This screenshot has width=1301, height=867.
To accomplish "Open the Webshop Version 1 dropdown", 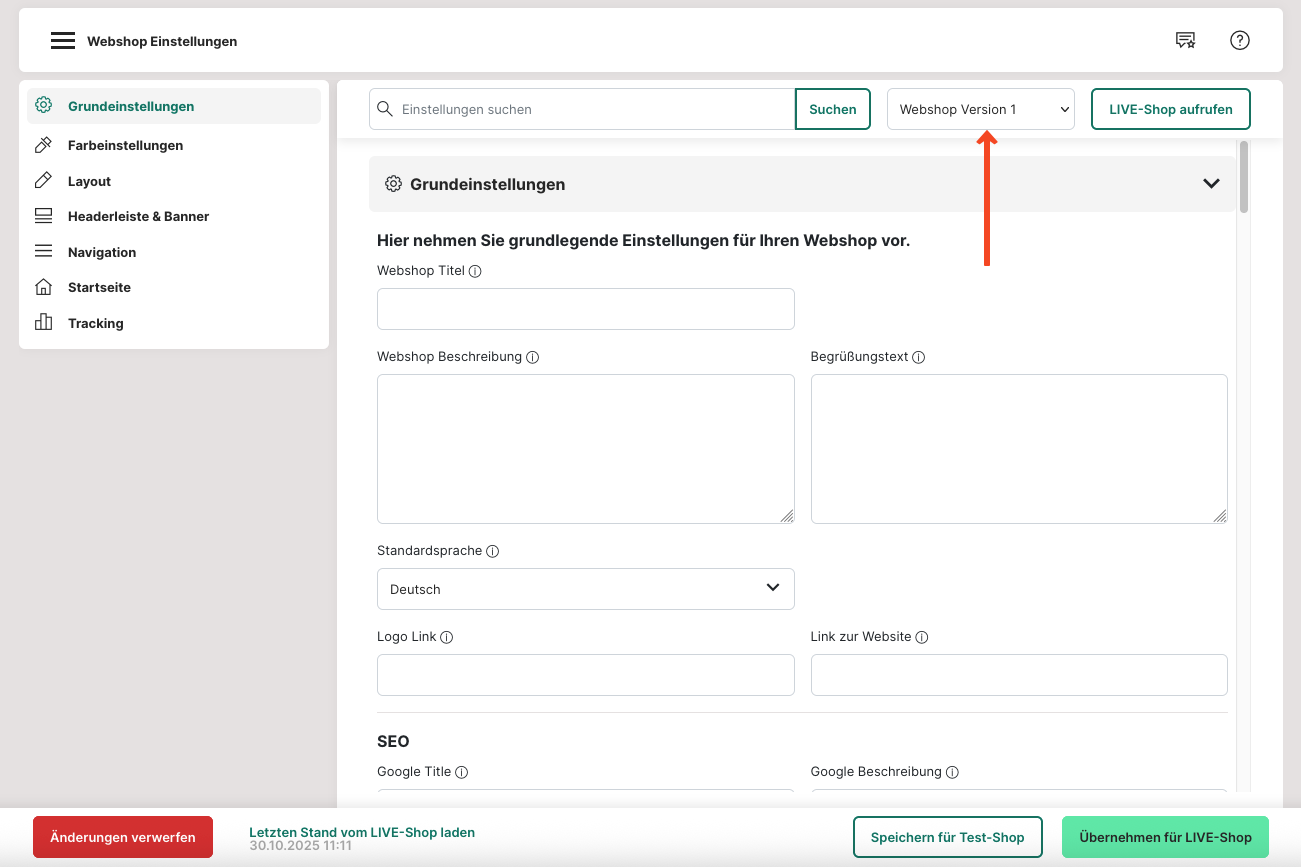I will click(980, 109).
